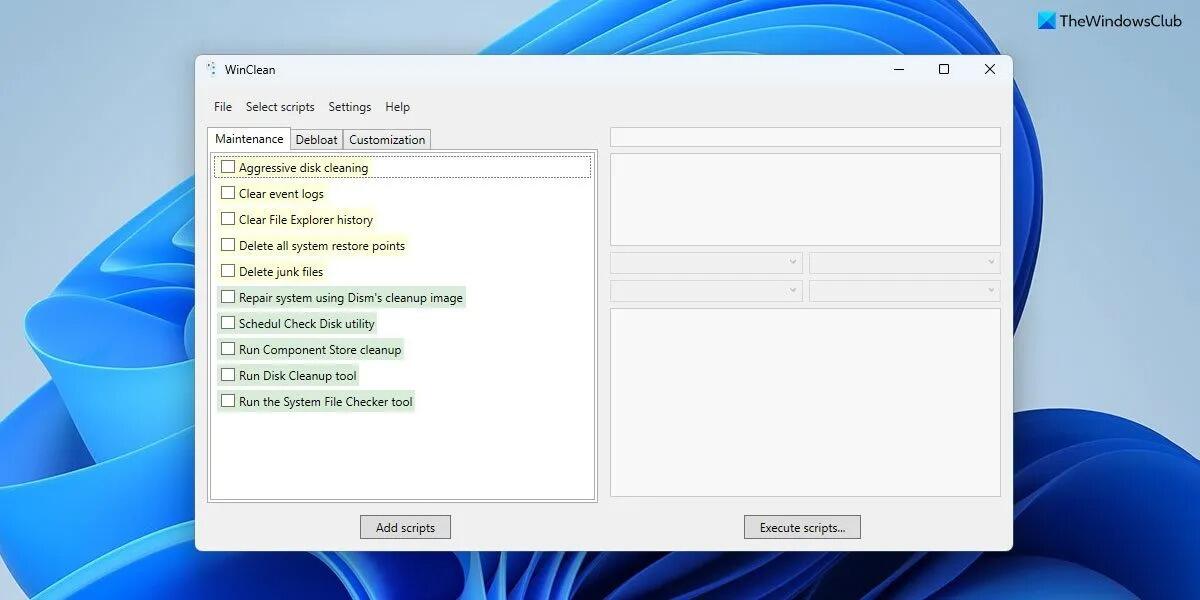
Task: Open the Select scripts menu
Action: coord(280,106)
